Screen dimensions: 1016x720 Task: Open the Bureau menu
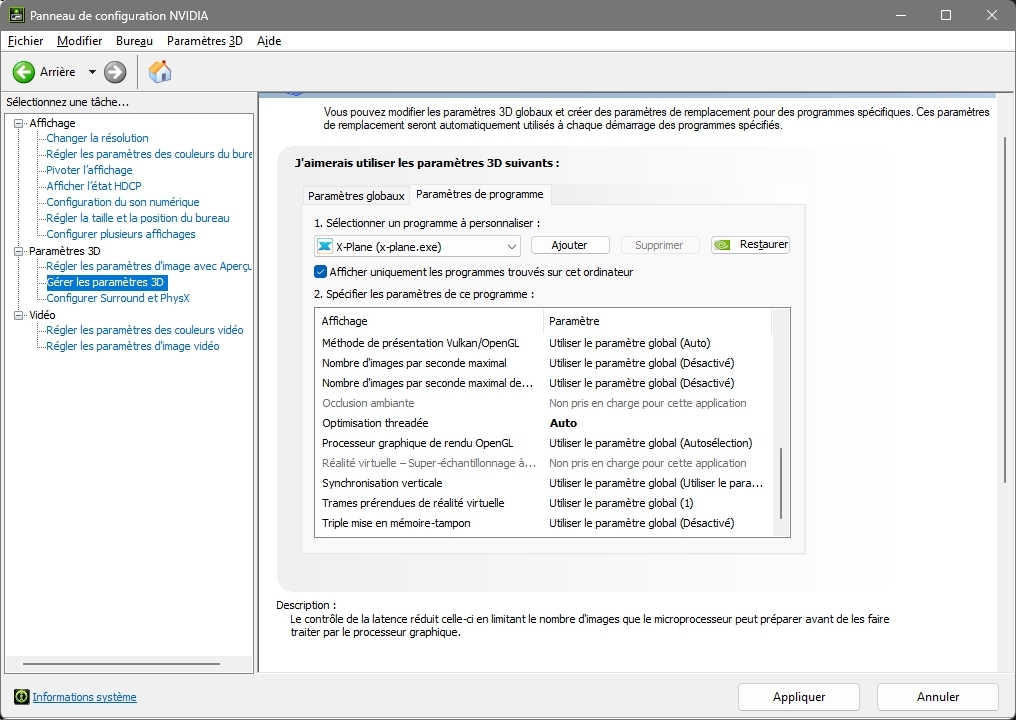[x=134, y=41]
